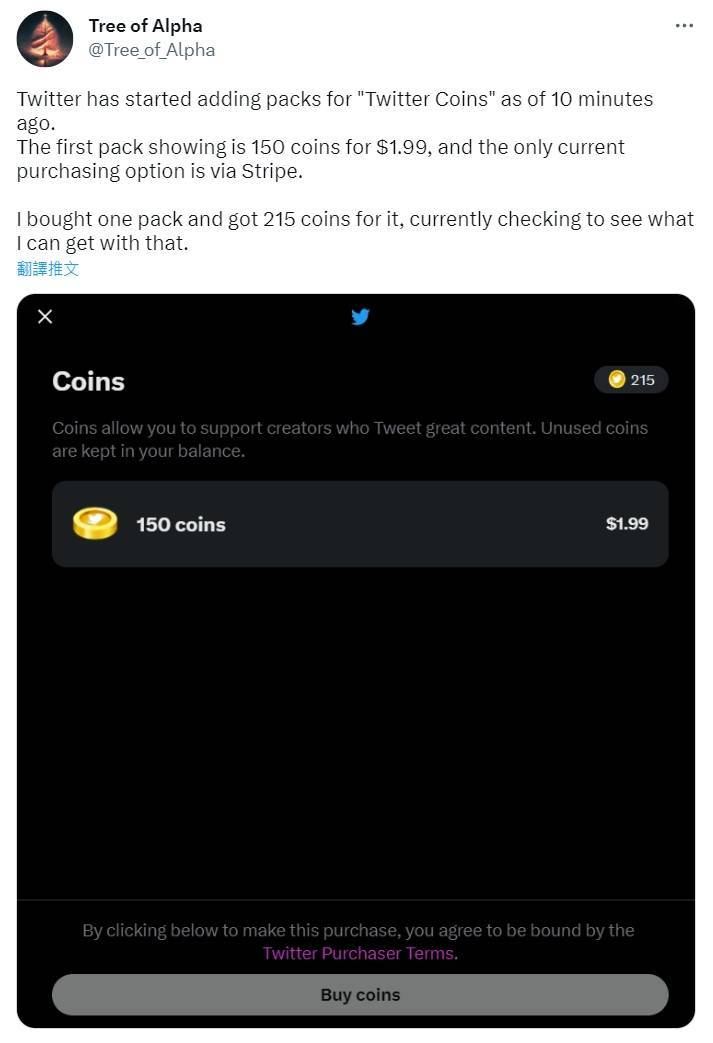The width and height of the screenshot is (713, 1043).
Task: Open the @Tree_of_Alpha handle link
Action: click(152, 50)
